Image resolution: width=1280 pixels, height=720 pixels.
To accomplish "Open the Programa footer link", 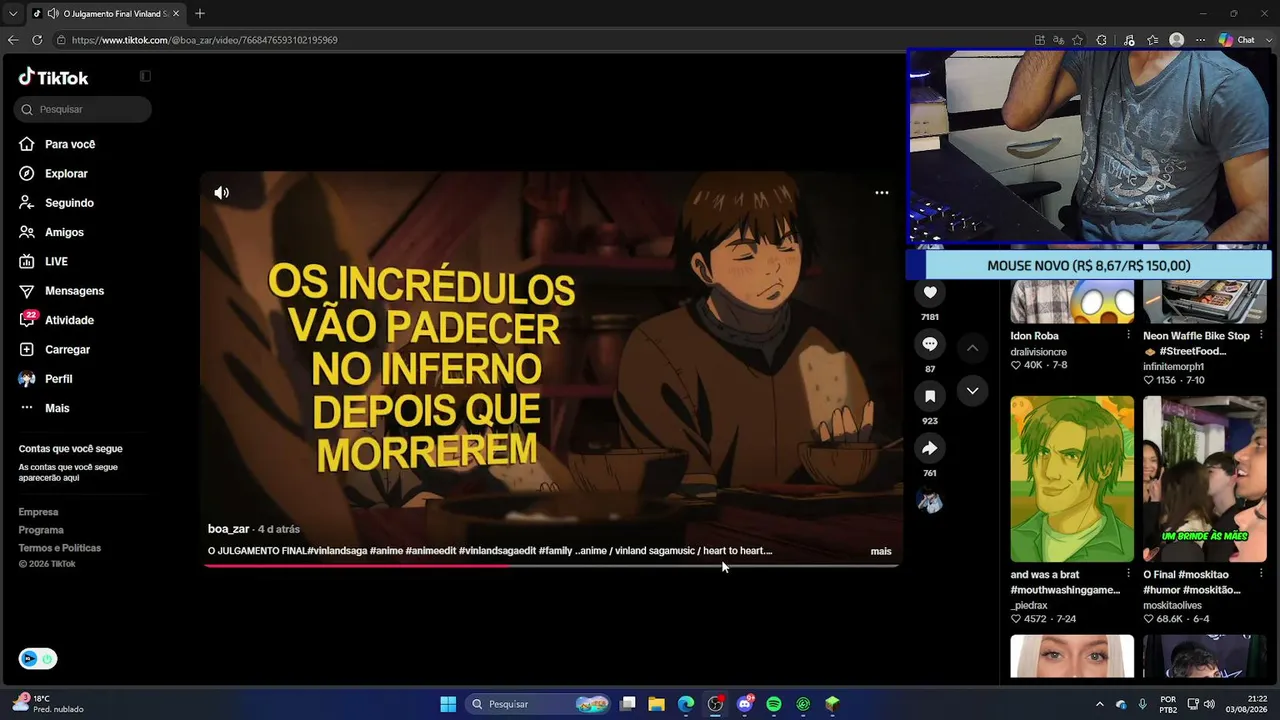I will point(41,530).
